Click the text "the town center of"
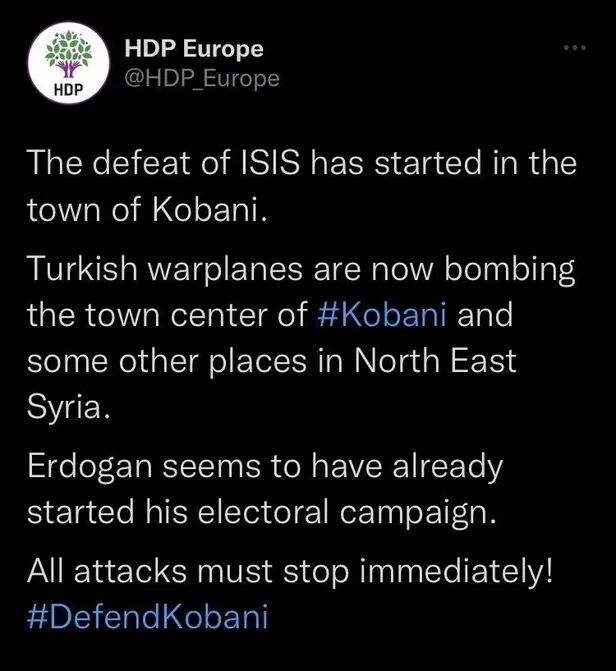616x671 pixels. tap(166, 316)
